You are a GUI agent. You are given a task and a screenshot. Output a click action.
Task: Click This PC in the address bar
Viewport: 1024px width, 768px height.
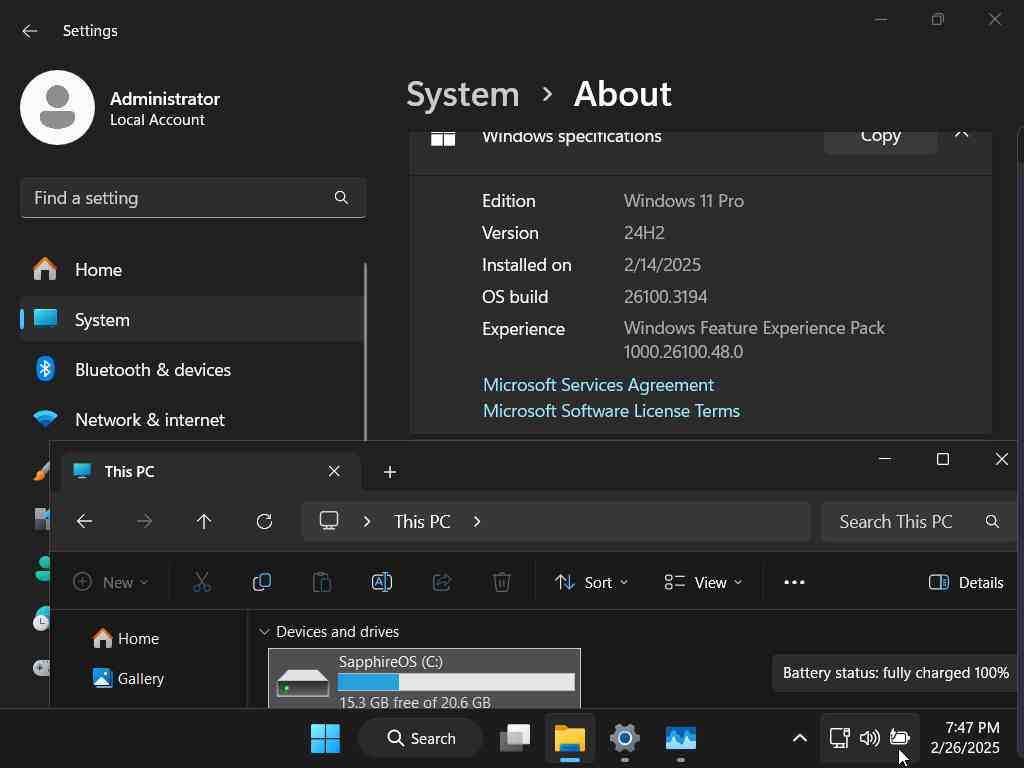(422, 521)
